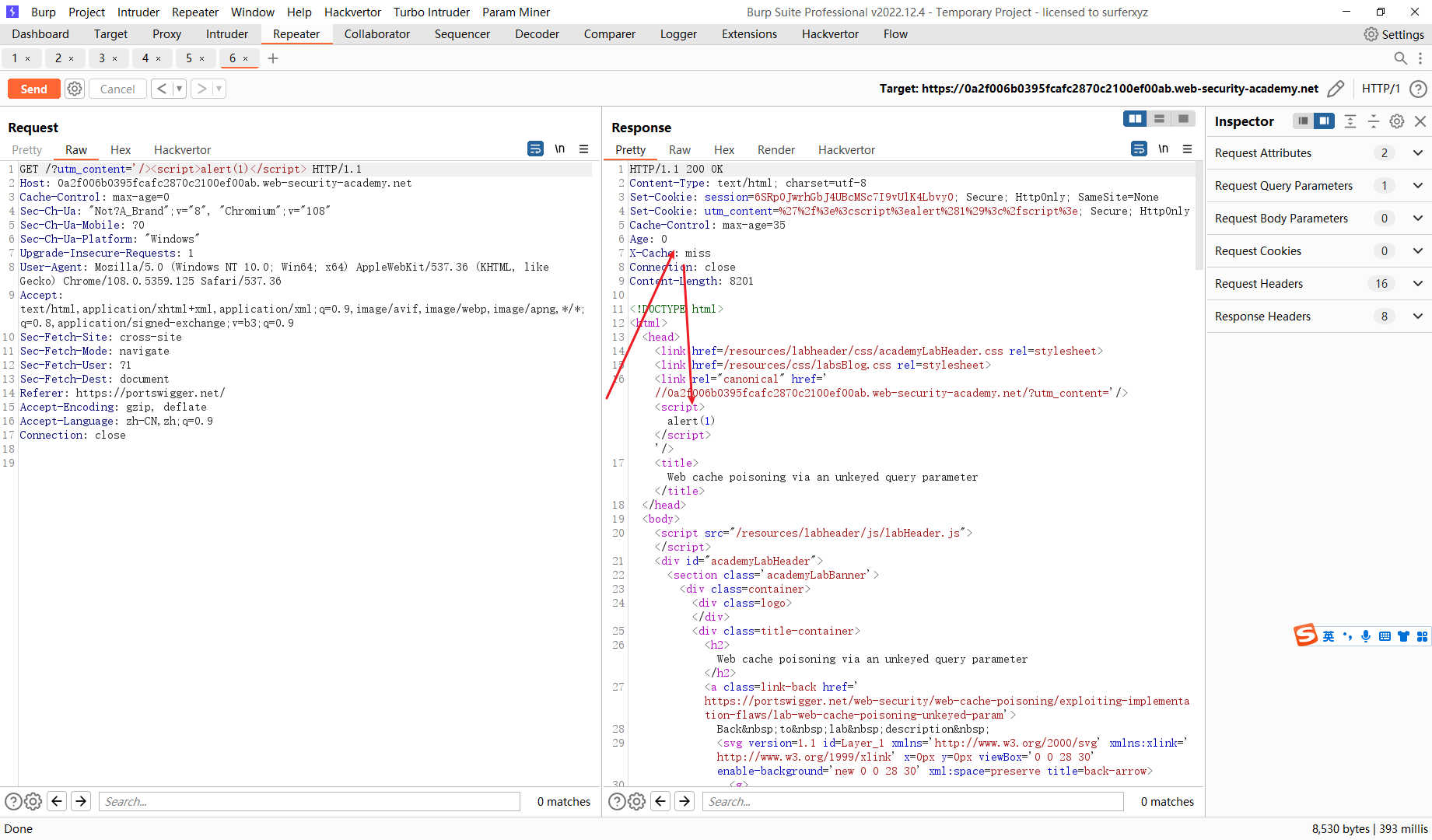Click the Repeater send-settings gear icon
Image resolution: width=1432 pixels, height=840 pixels.
click(75, 89)
